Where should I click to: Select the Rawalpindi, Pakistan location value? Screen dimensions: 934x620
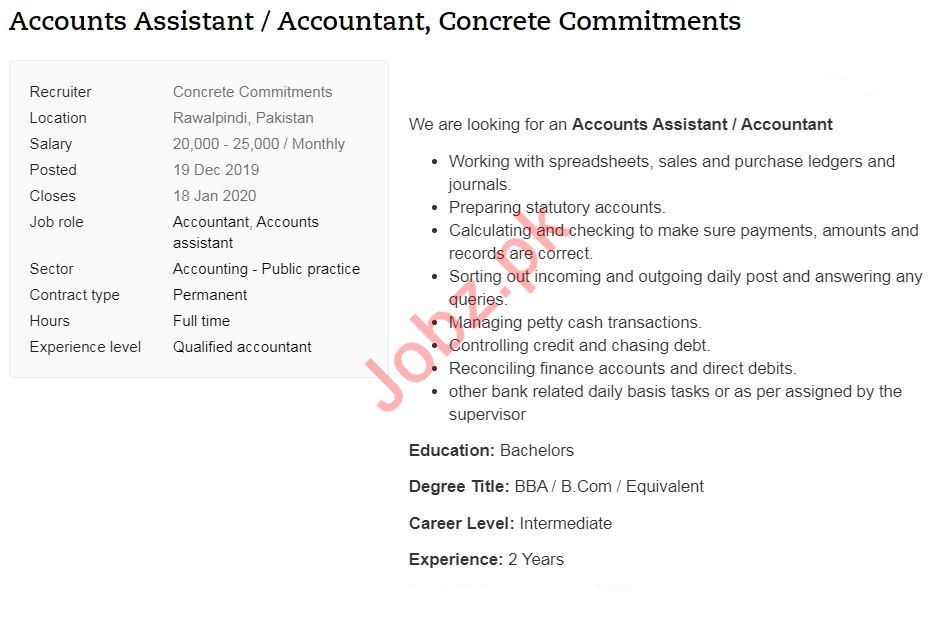point(243,118)
